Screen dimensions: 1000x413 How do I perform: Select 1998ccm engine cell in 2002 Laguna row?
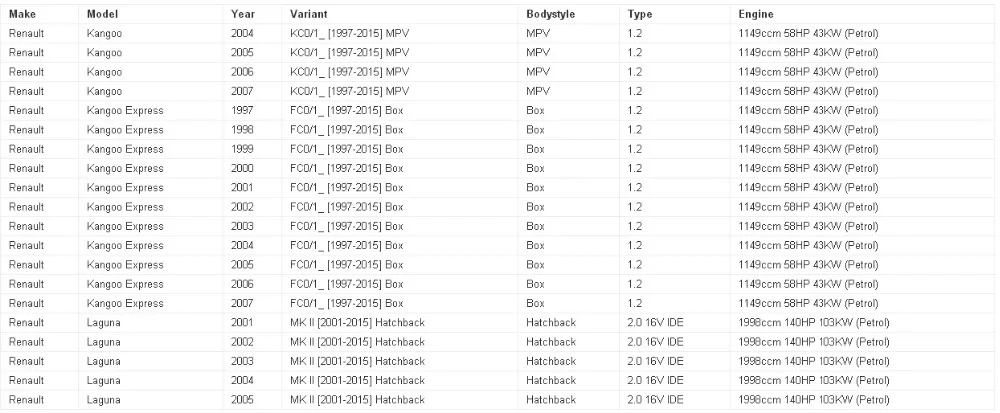[x=813, y=342]
